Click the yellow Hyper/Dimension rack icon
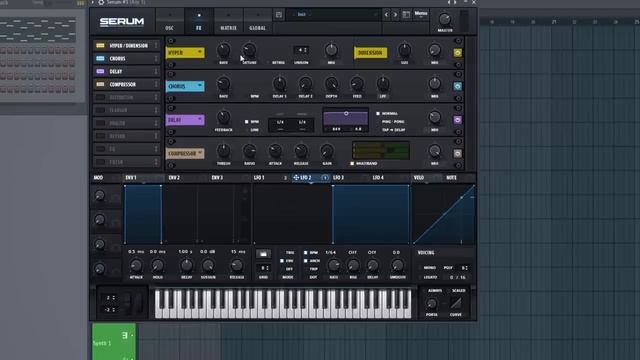This screenshot has height=360, width=640. [x=100, y=46]
